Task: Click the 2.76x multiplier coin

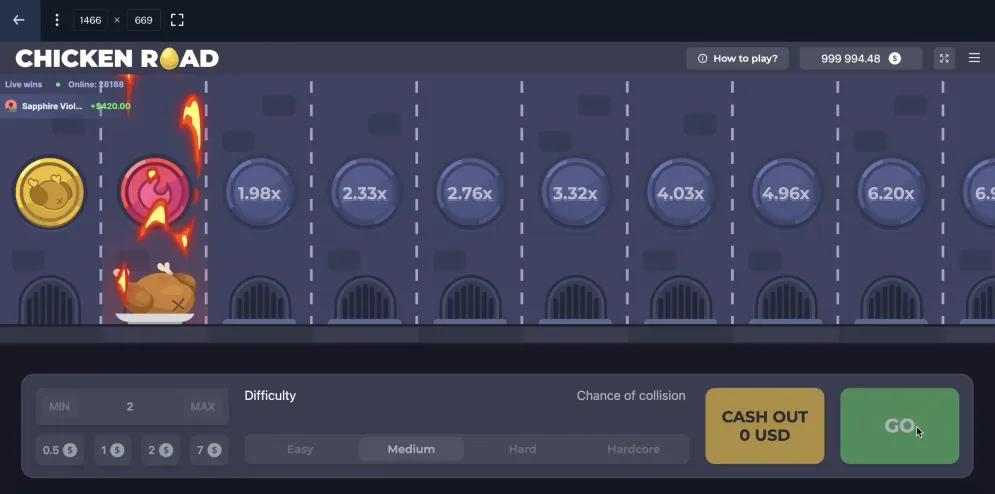Action: point(470,193)
